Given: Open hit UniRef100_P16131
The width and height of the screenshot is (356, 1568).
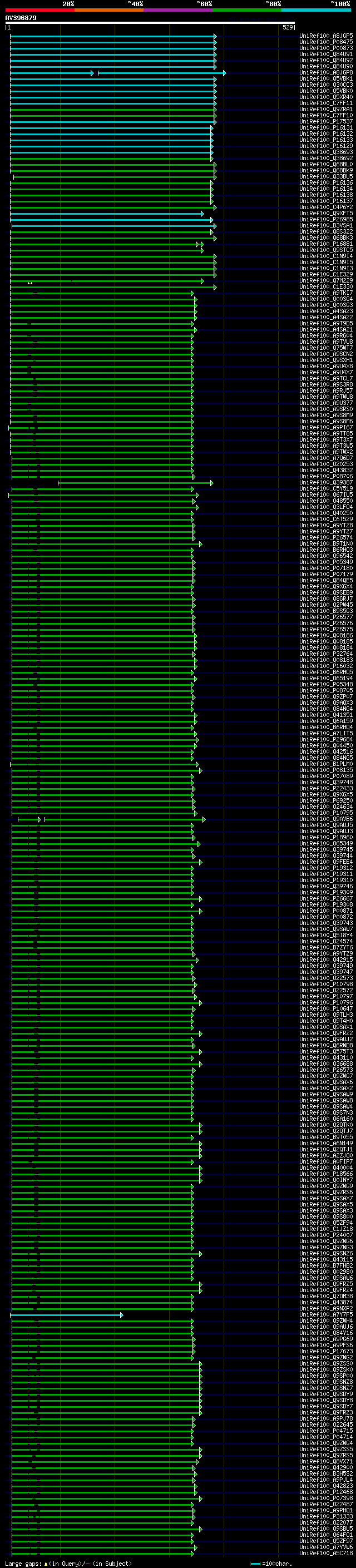Looking at the screenshot, I should [325, 128].
